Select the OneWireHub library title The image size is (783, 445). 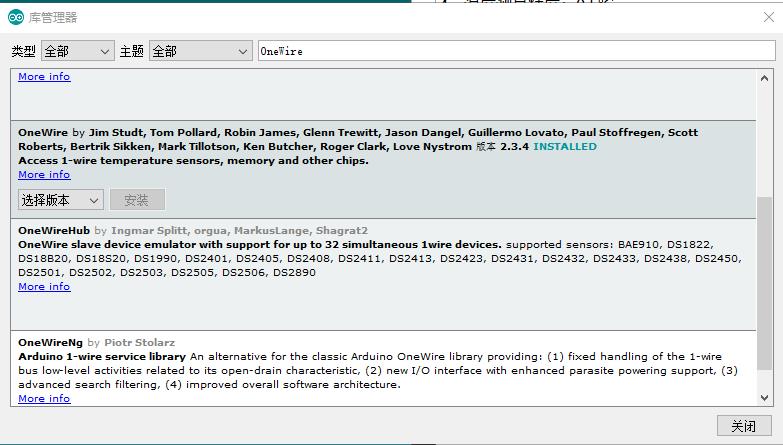[54, 230]
